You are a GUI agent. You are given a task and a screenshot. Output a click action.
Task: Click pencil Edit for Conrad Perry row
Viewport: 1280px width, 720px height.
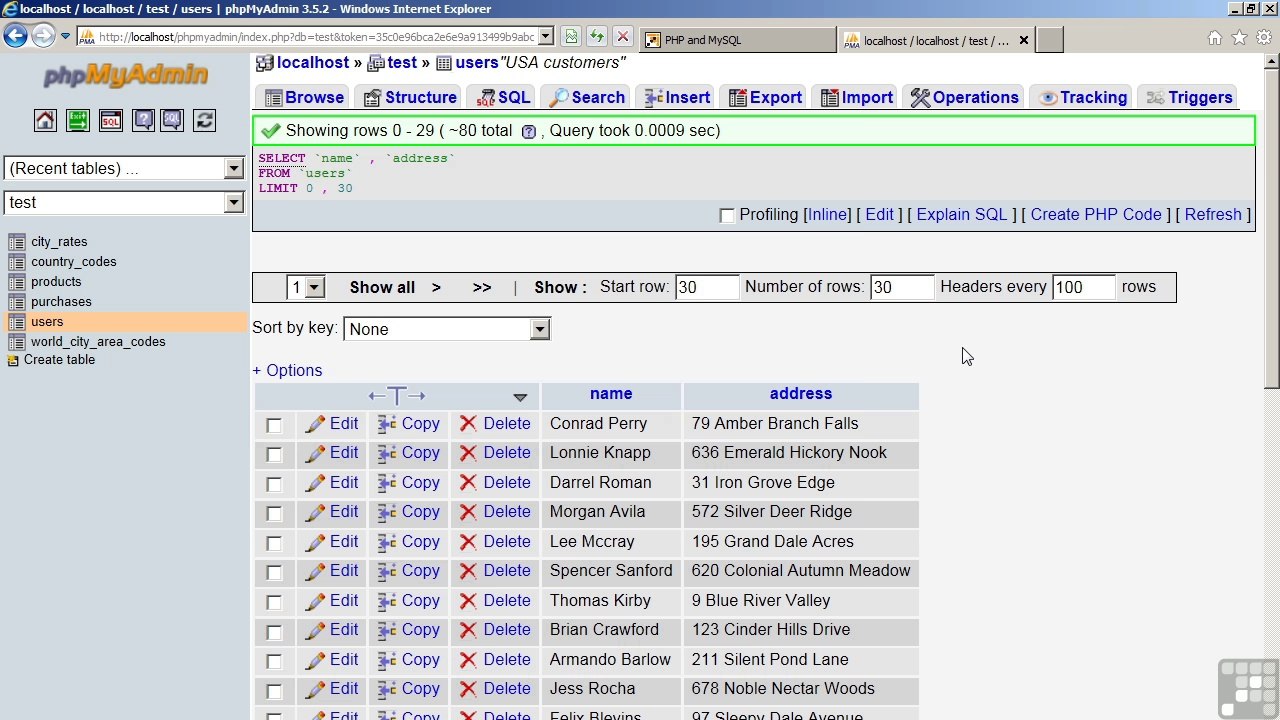point(332,424)
